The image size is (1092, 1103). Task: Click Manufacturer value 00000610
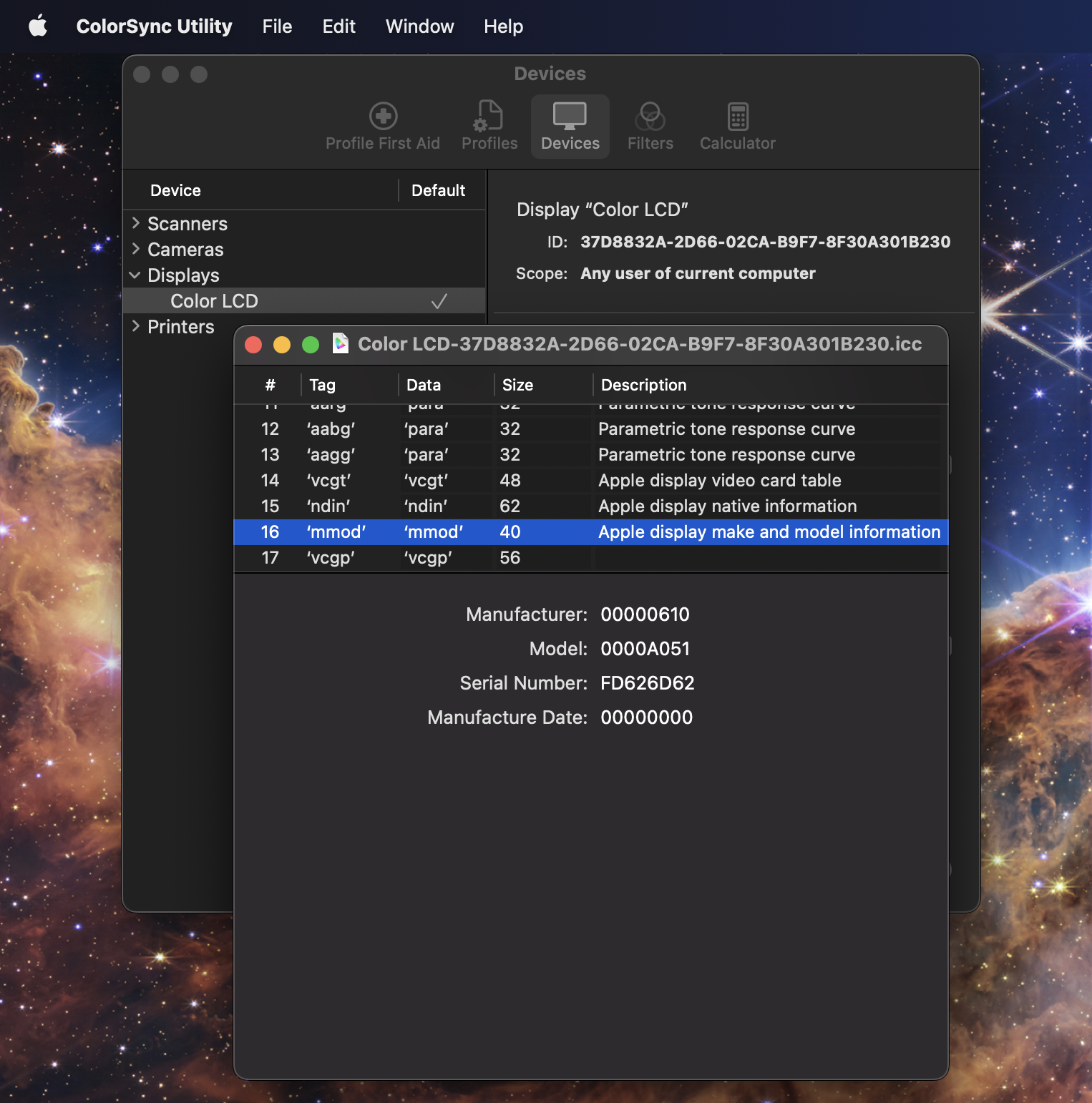[x=645, y=614]
